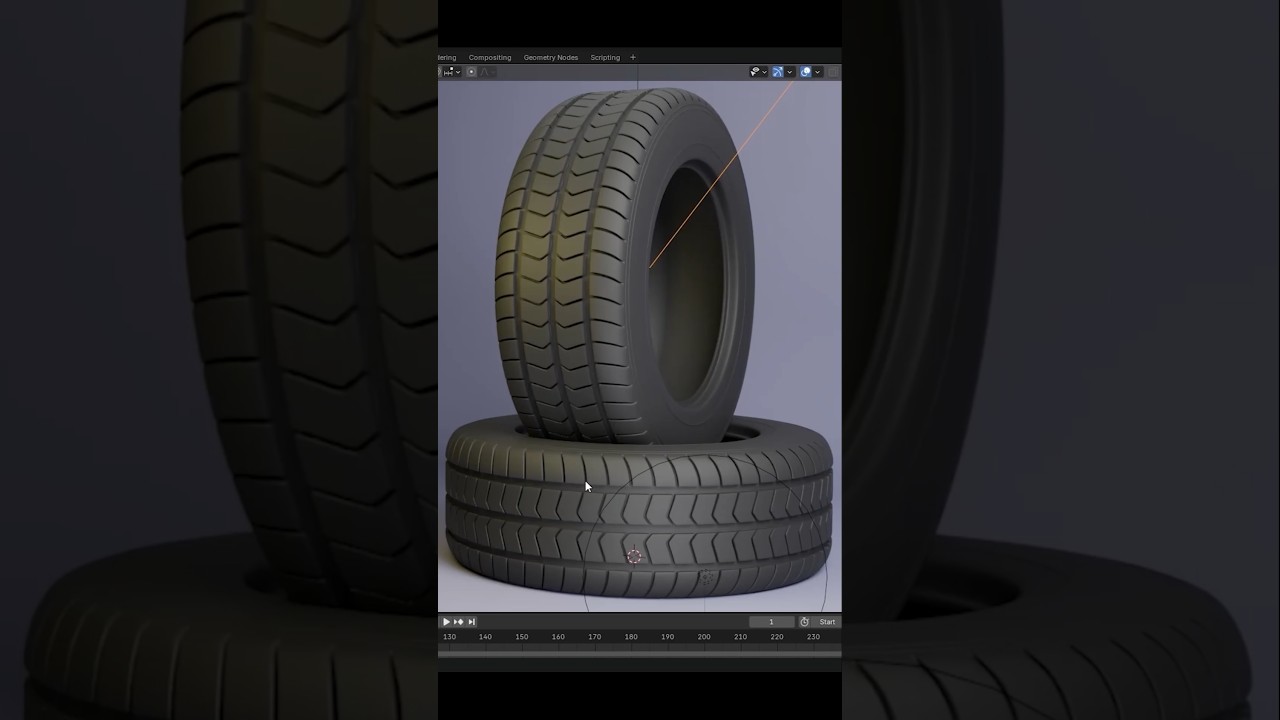Toggle proportional editing in viewport header
The height and width of the screenshot is (720, 1280).
(471, 71)
